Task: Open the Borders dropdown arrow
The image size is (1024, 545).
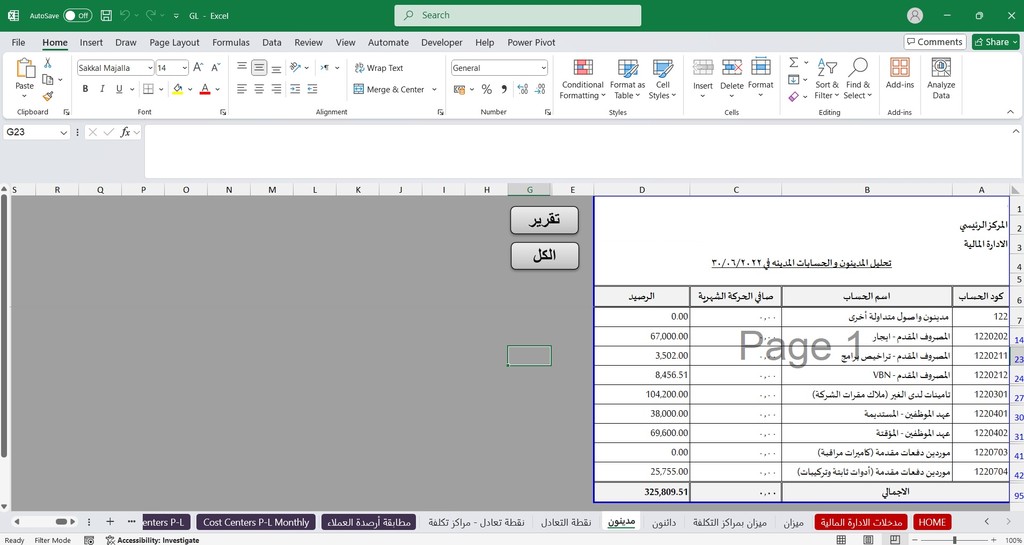Action: tap(161, 89)
